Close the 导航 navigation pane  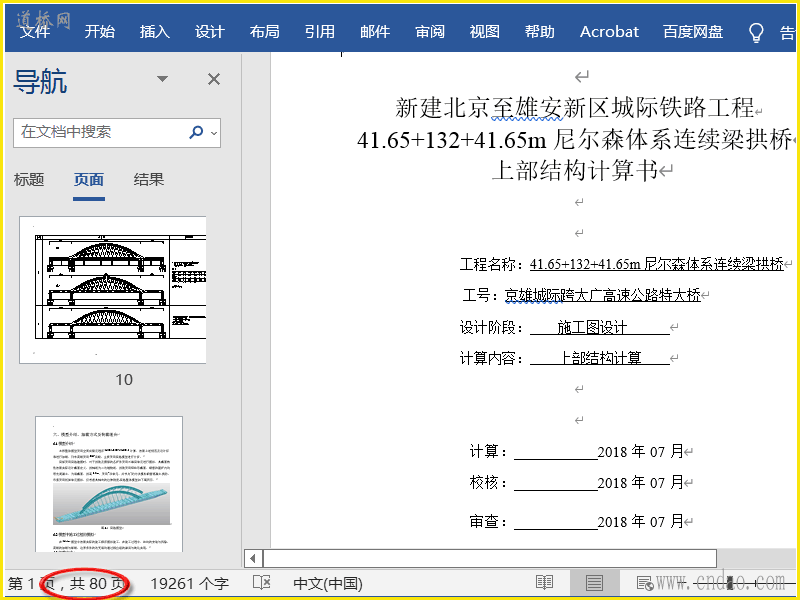pos(214,79)
